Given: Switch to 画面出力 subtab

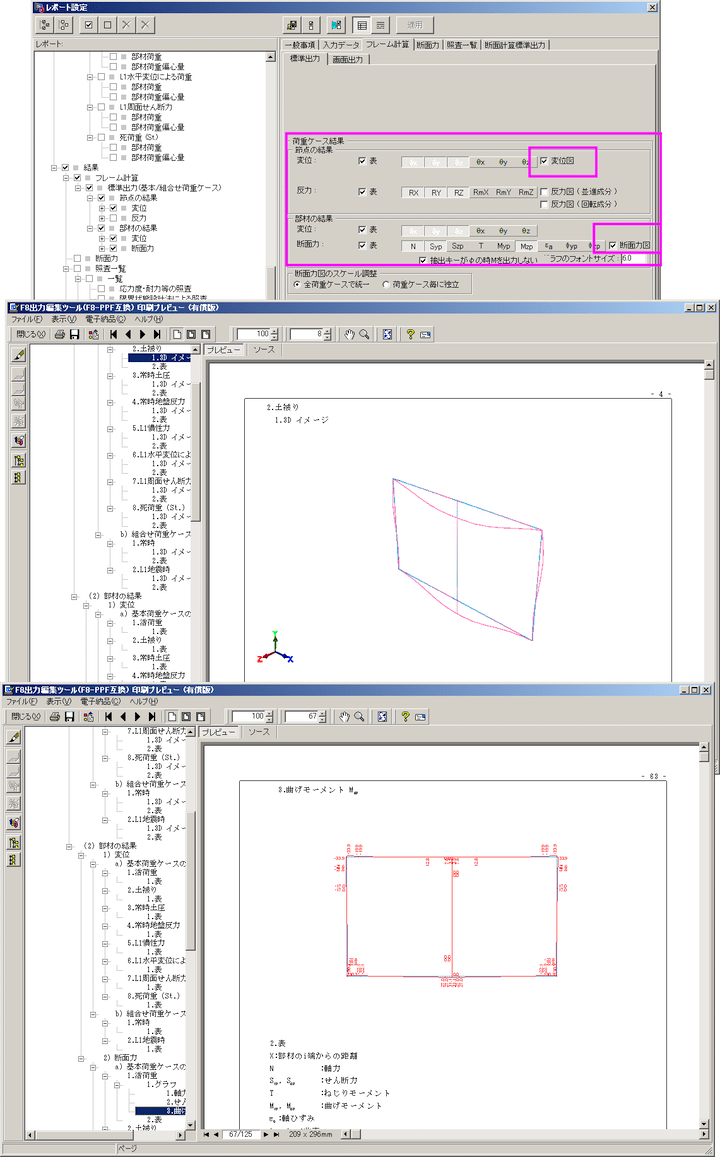Looking at the screenshot, I should point(347,59).
